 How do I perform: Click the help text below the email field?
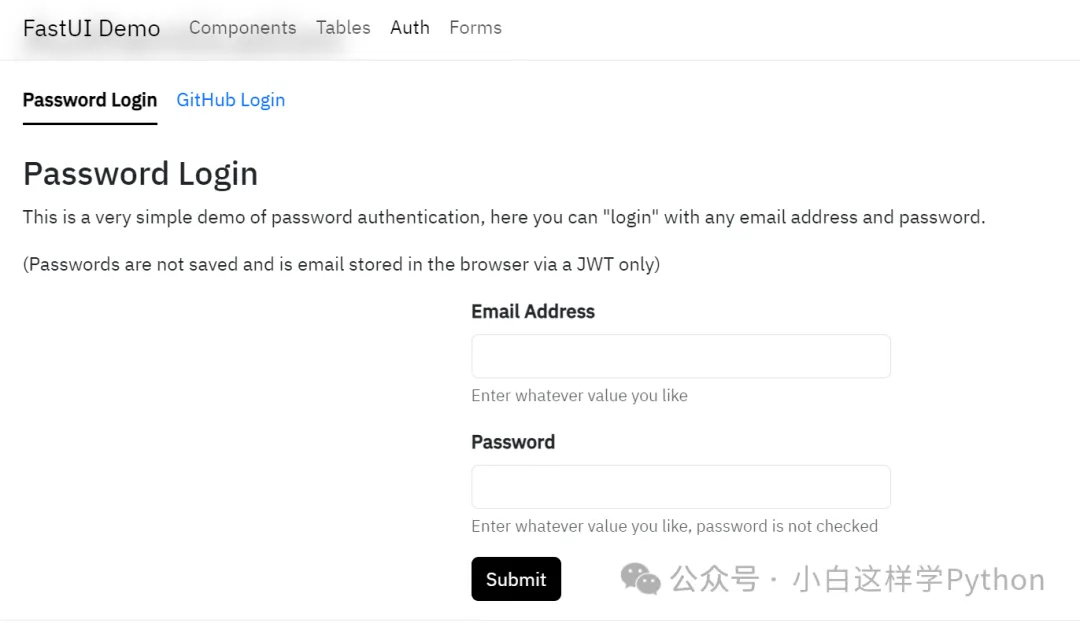(579, 396)
